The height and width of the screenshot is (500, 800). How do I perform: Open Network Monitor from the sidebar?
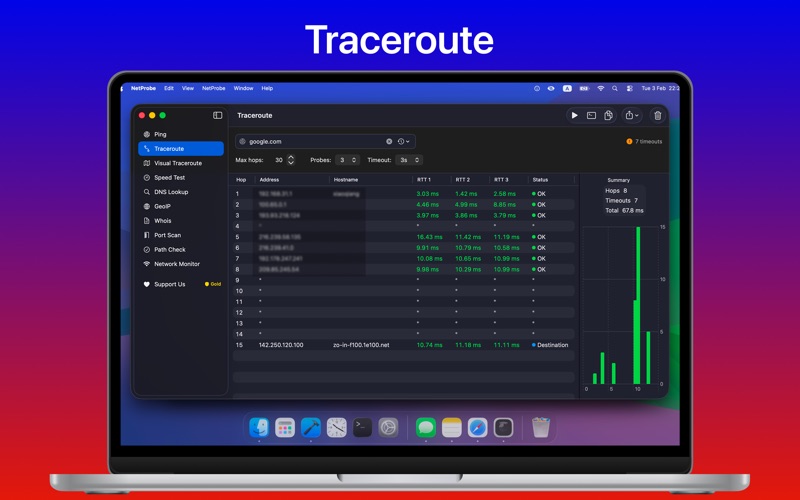181,264
